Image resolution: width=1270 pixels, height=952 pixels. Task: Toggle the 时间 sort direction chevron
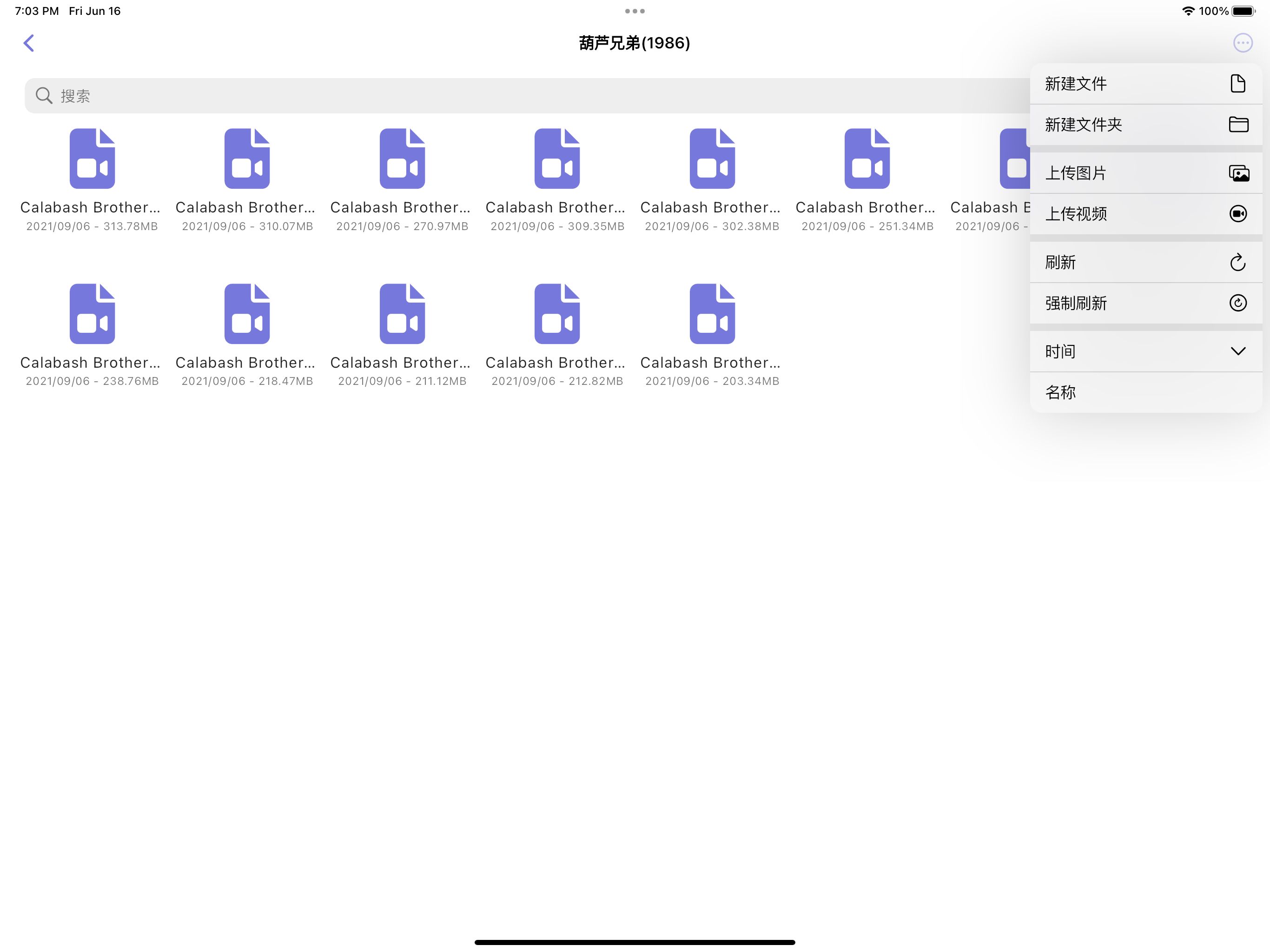[1238, 351]
